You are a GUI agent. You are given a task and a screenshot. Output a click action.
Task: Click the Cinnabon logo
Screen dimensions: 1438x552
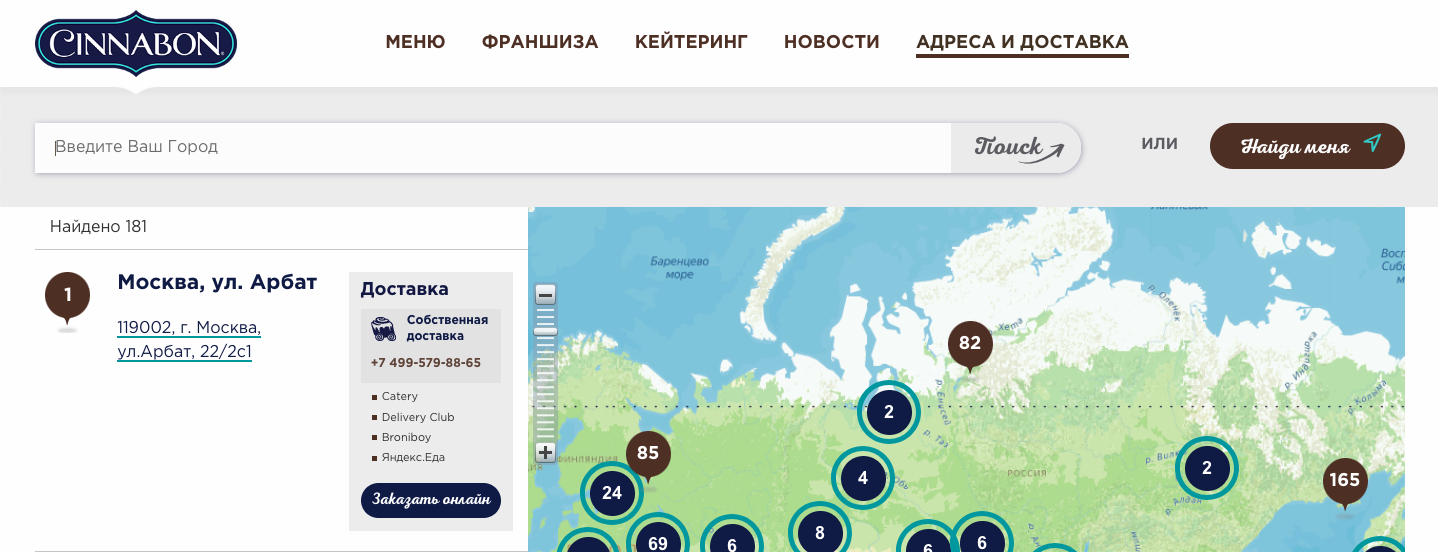136,45
